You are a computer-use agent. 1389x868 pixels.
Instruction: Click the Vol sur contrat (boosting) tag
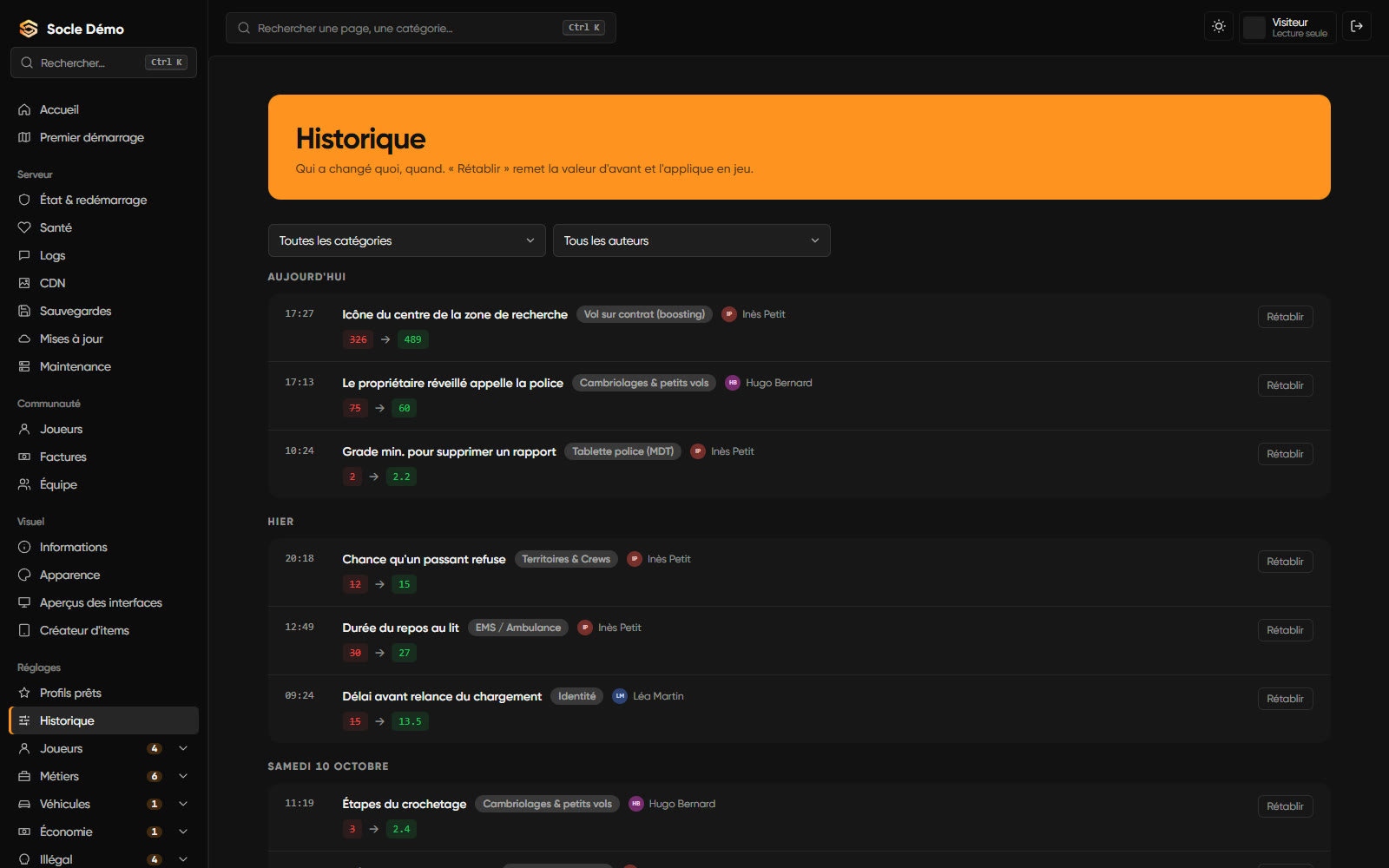(644, 314)
